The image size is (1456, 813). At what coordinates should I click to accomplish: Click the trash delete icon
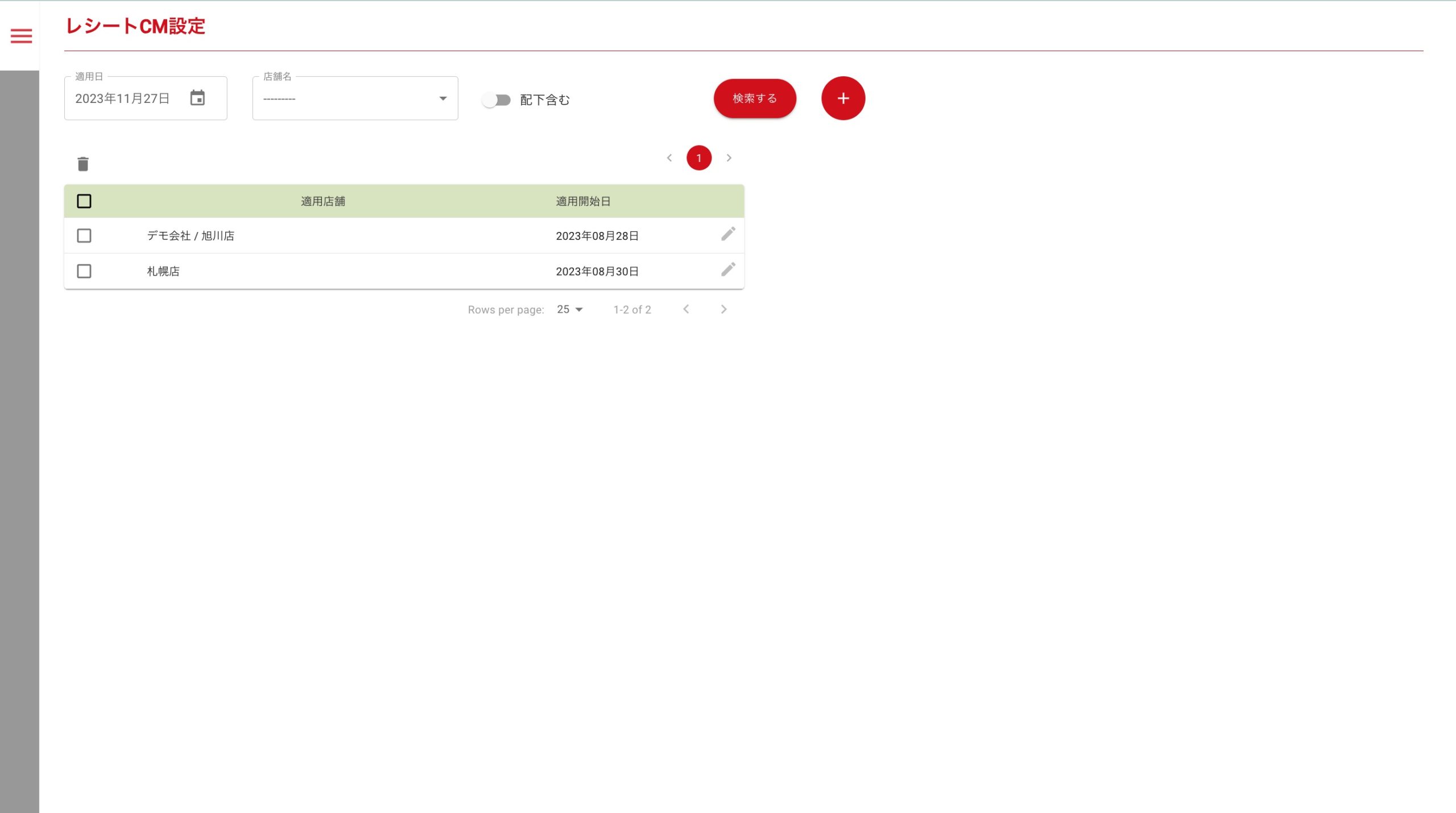point(83,164)
